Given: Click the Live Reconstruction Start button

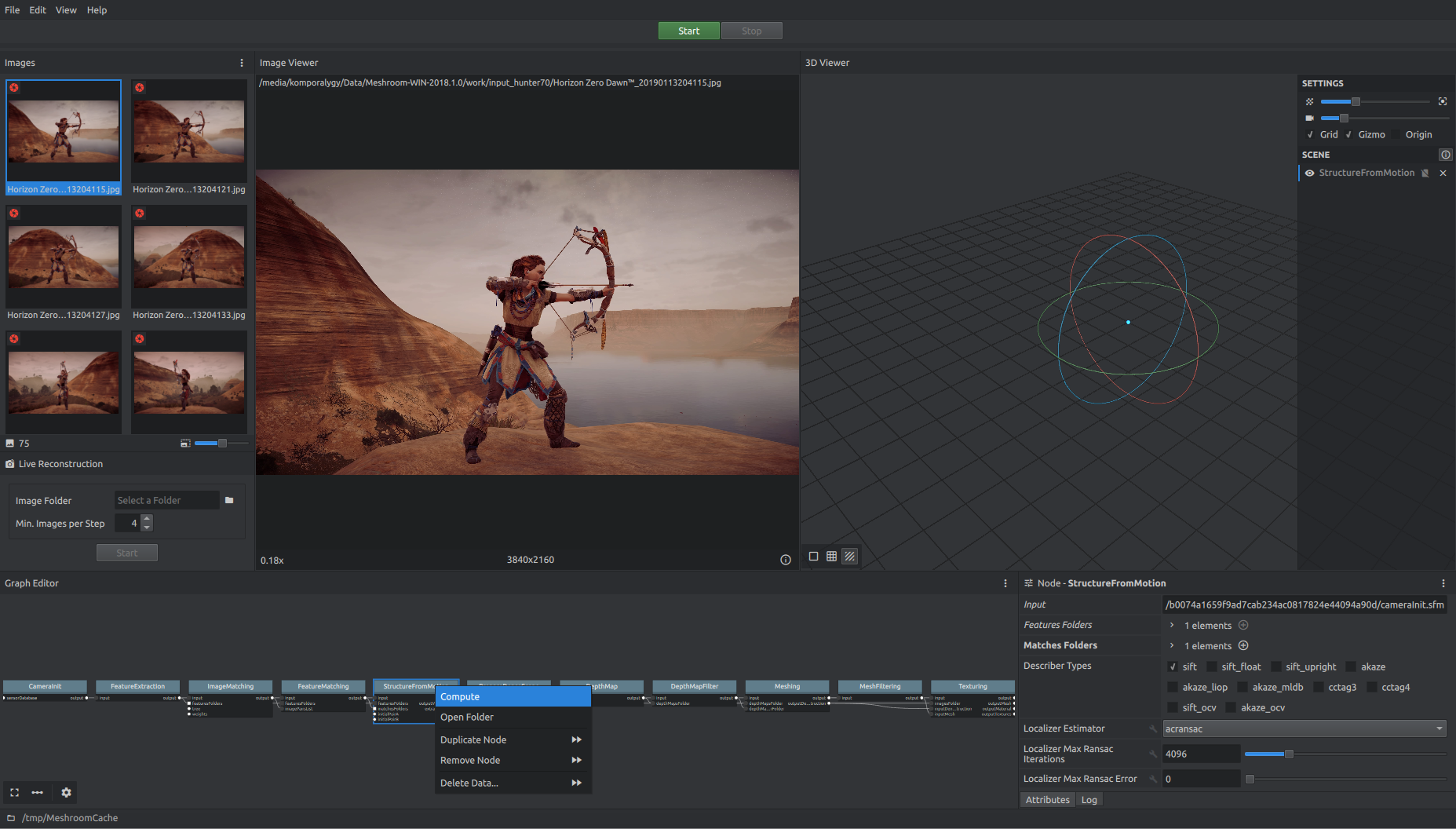Looking at the screenshot, I should (126, 553).
